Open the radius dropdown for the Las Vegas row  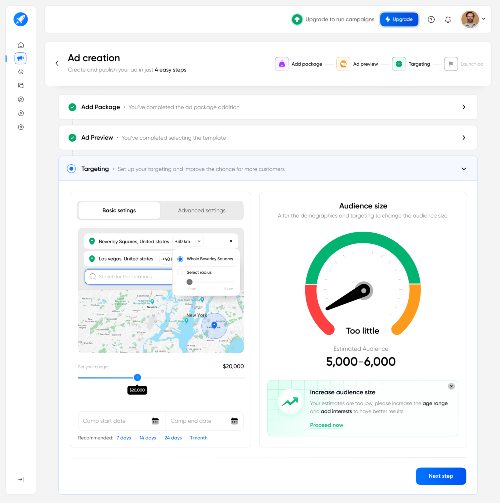[x=166, y=259]
